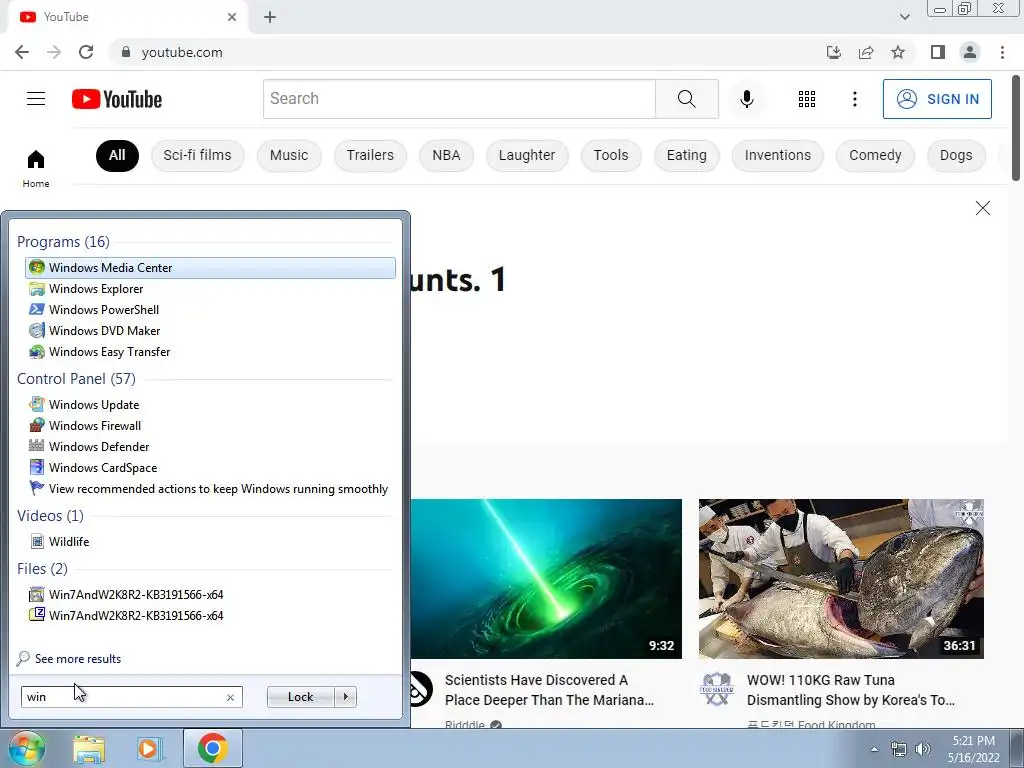
Task: Click the install app icon in the address bar
Action: click(x=833, y=52)
